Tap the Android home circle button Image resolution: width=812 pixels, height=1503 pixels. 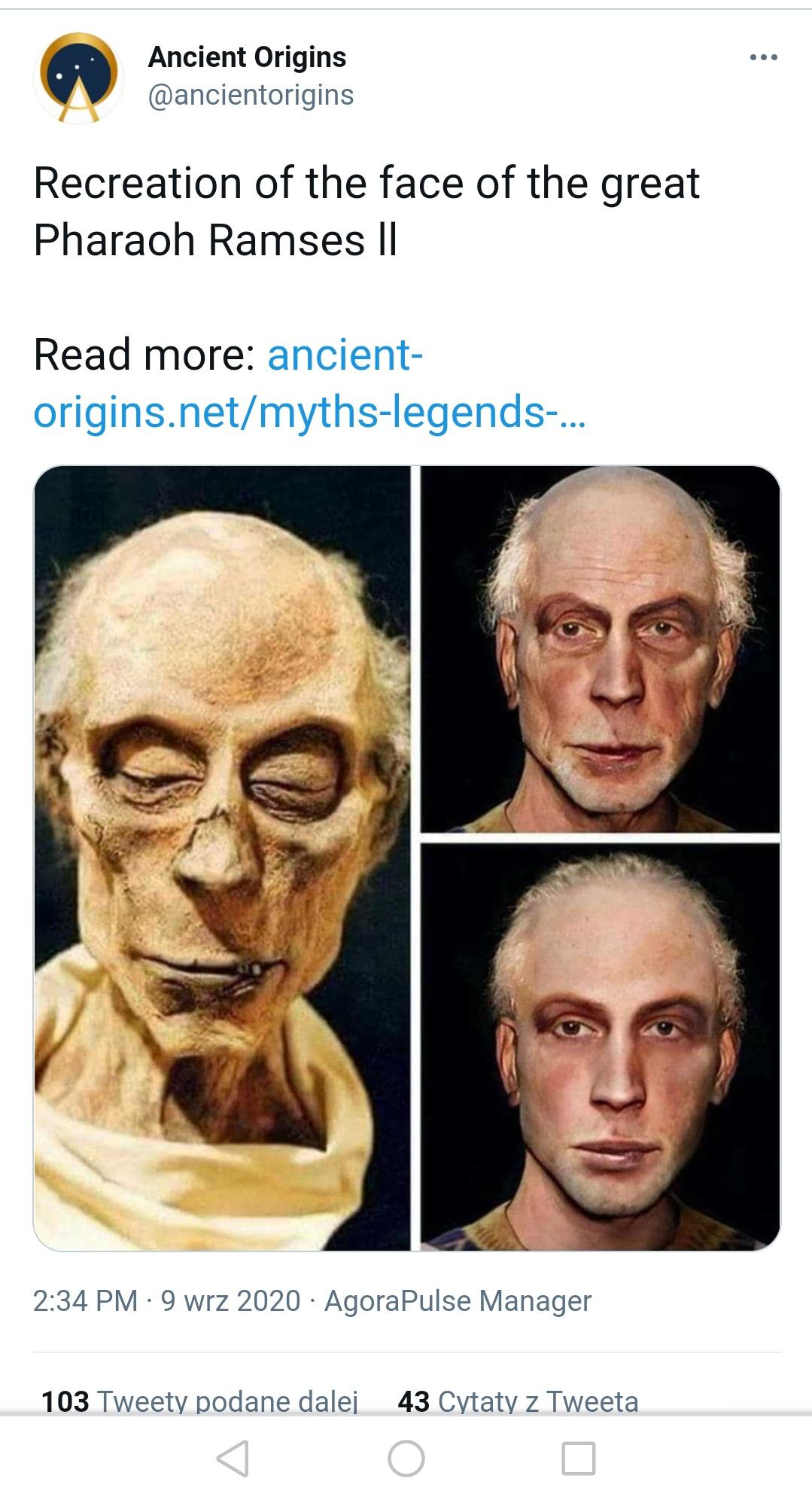pos(406,1458)
